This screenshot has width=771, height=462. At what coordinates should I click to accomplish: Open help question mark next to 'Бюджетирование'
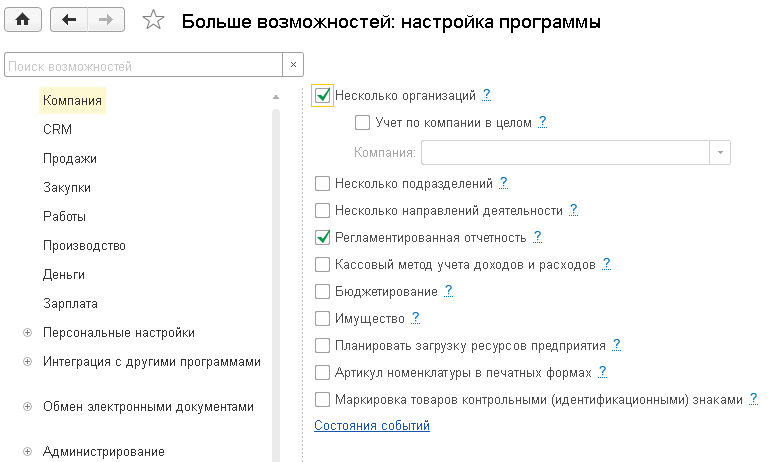[449, 291]
